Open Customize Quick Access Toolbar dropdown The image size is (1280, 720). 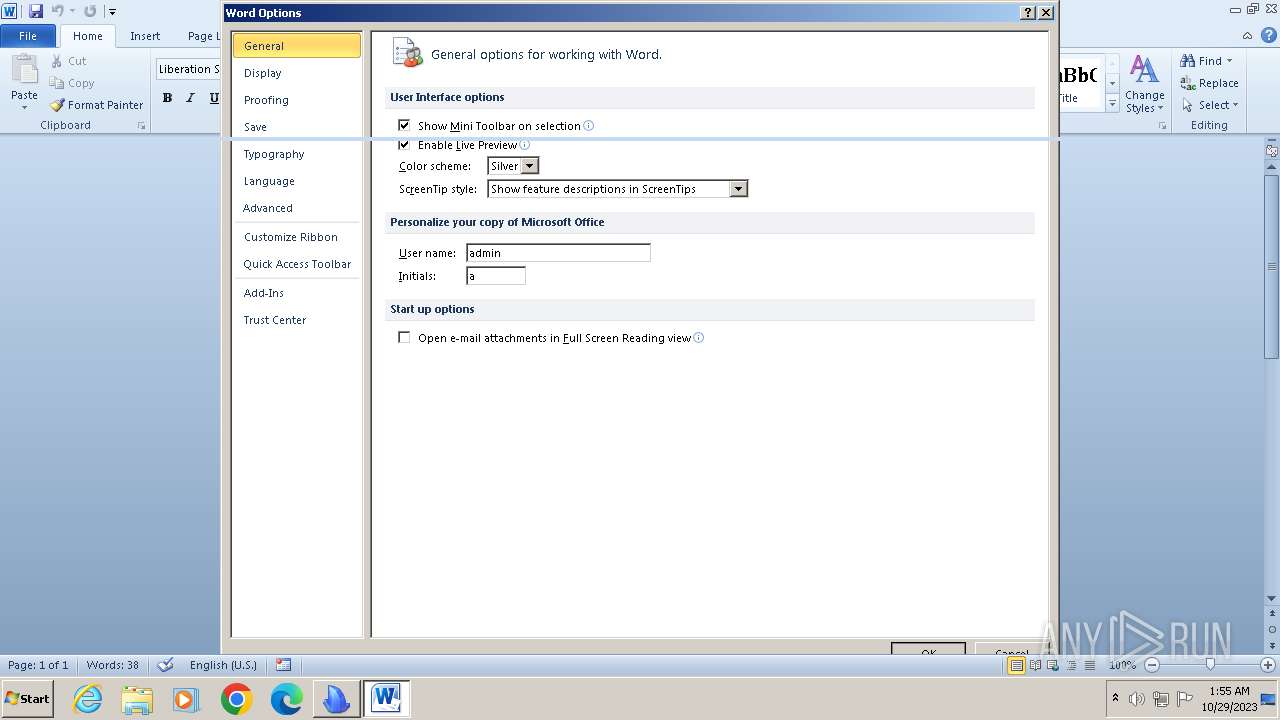112,12
